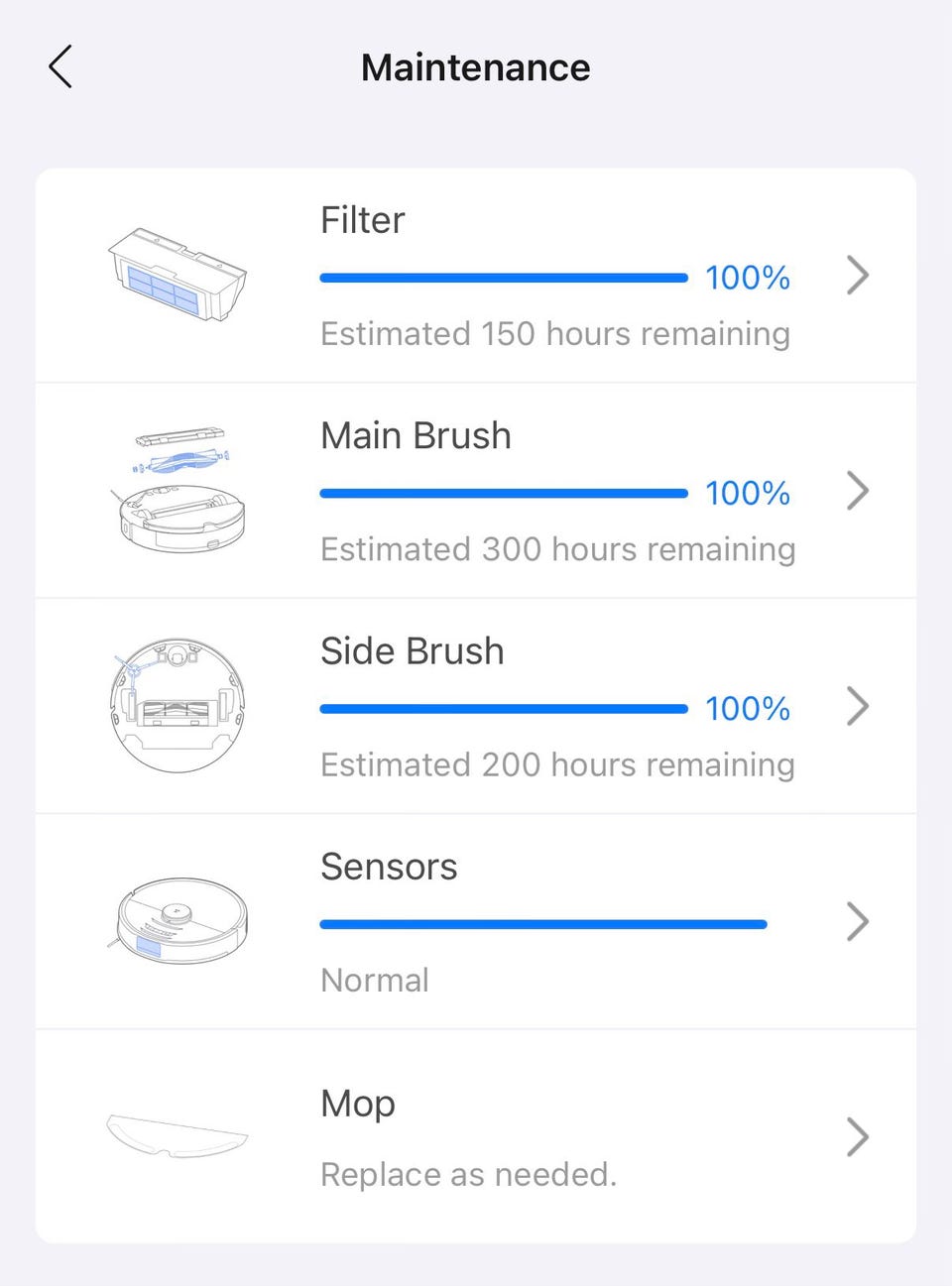This screenshot has width=952, height=1286.
Task: Go back using the top-left arrow
Action: pyautogui.click(x=60, y=67)
